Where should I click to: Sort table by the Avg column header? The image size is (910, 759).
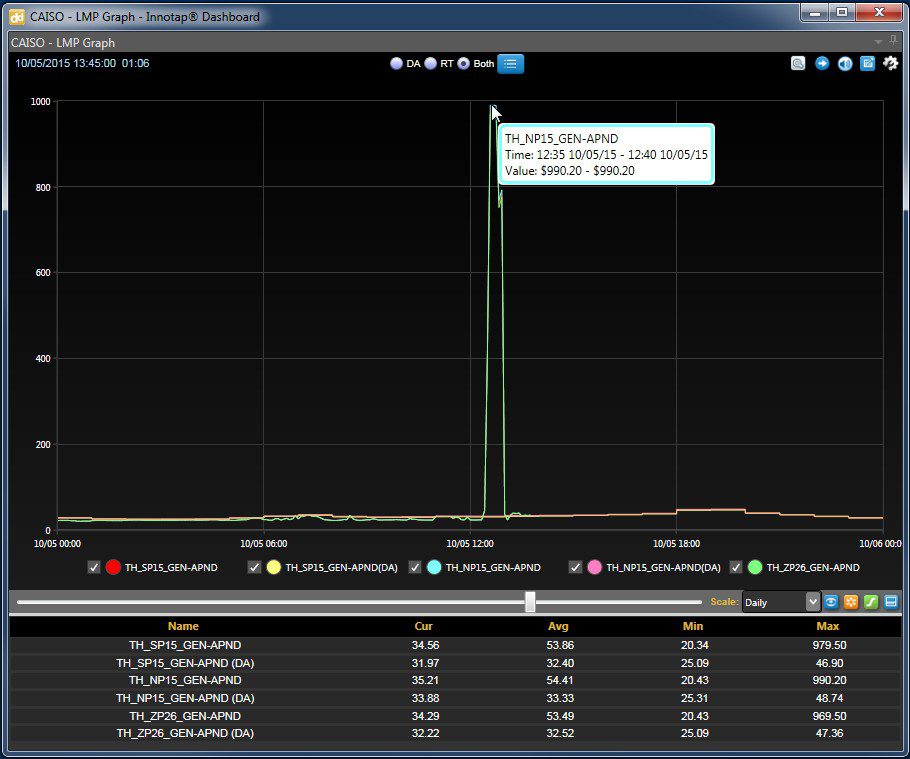click(558, 626)
